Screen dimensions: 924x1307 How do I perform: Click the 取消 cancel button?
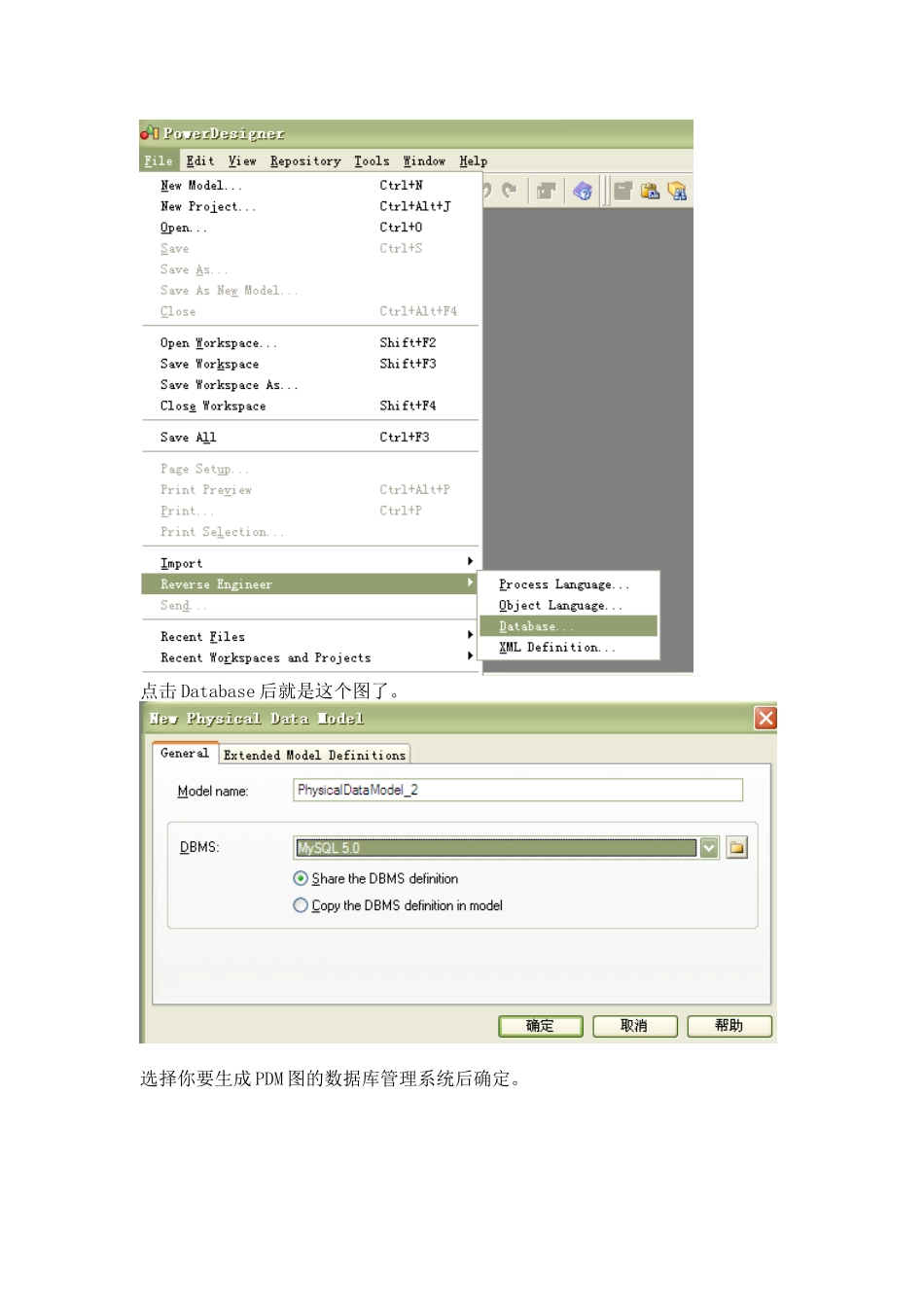click(635, 1026)
